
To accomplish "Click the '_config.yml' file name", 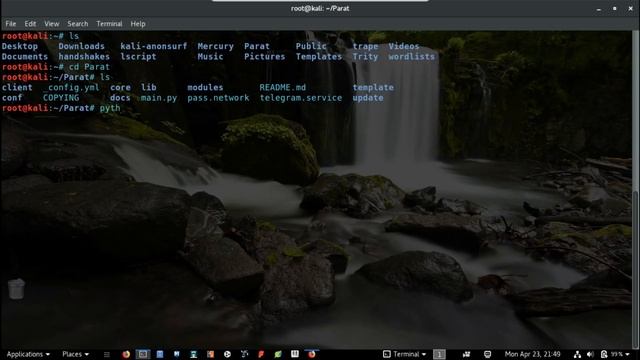I will pos(71,87).
